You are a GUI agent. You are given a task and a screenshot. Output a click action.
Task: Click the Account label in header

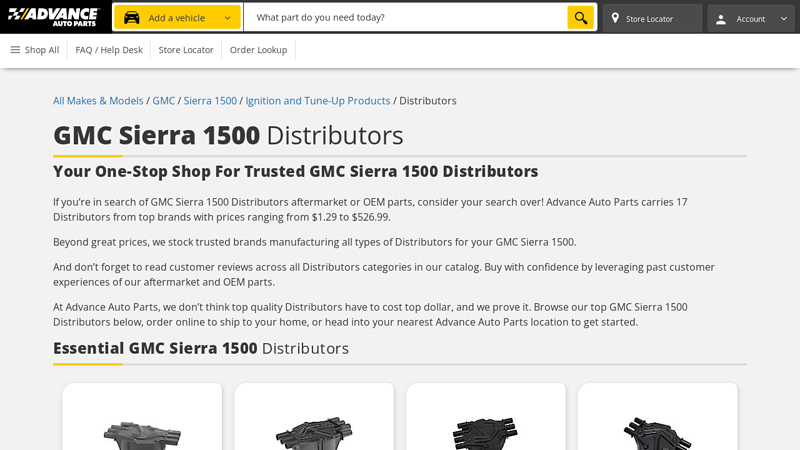pyautogui.click(x=751, y=19)
